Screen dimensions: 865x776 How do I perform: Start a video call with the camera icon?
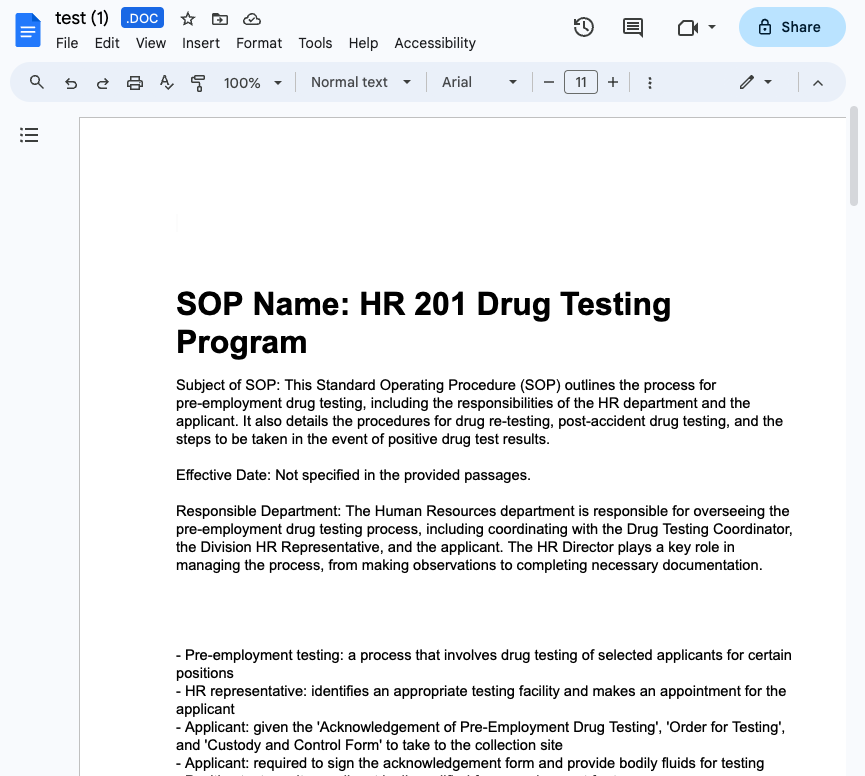click(x=688, y=27)
